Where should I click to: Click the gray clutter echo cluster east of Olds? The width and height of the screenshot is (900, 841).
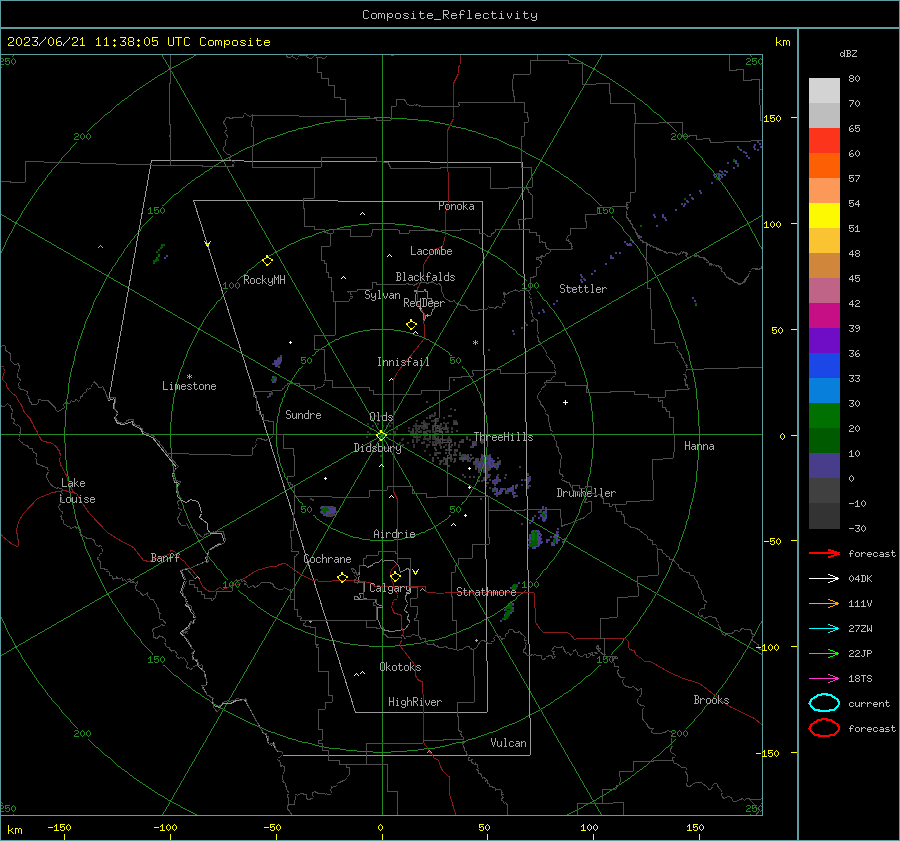tap(435, 435)
